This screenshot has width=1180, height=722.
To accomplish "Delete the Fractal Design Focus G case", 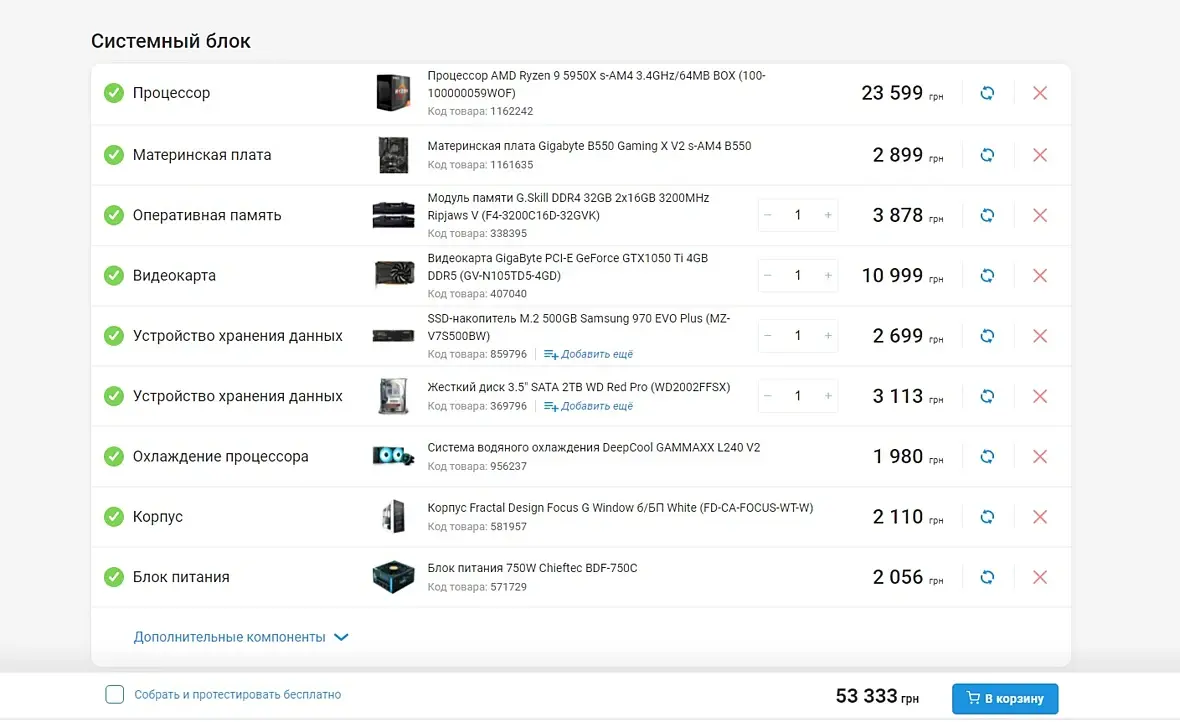I will (x=1040, y=516).
